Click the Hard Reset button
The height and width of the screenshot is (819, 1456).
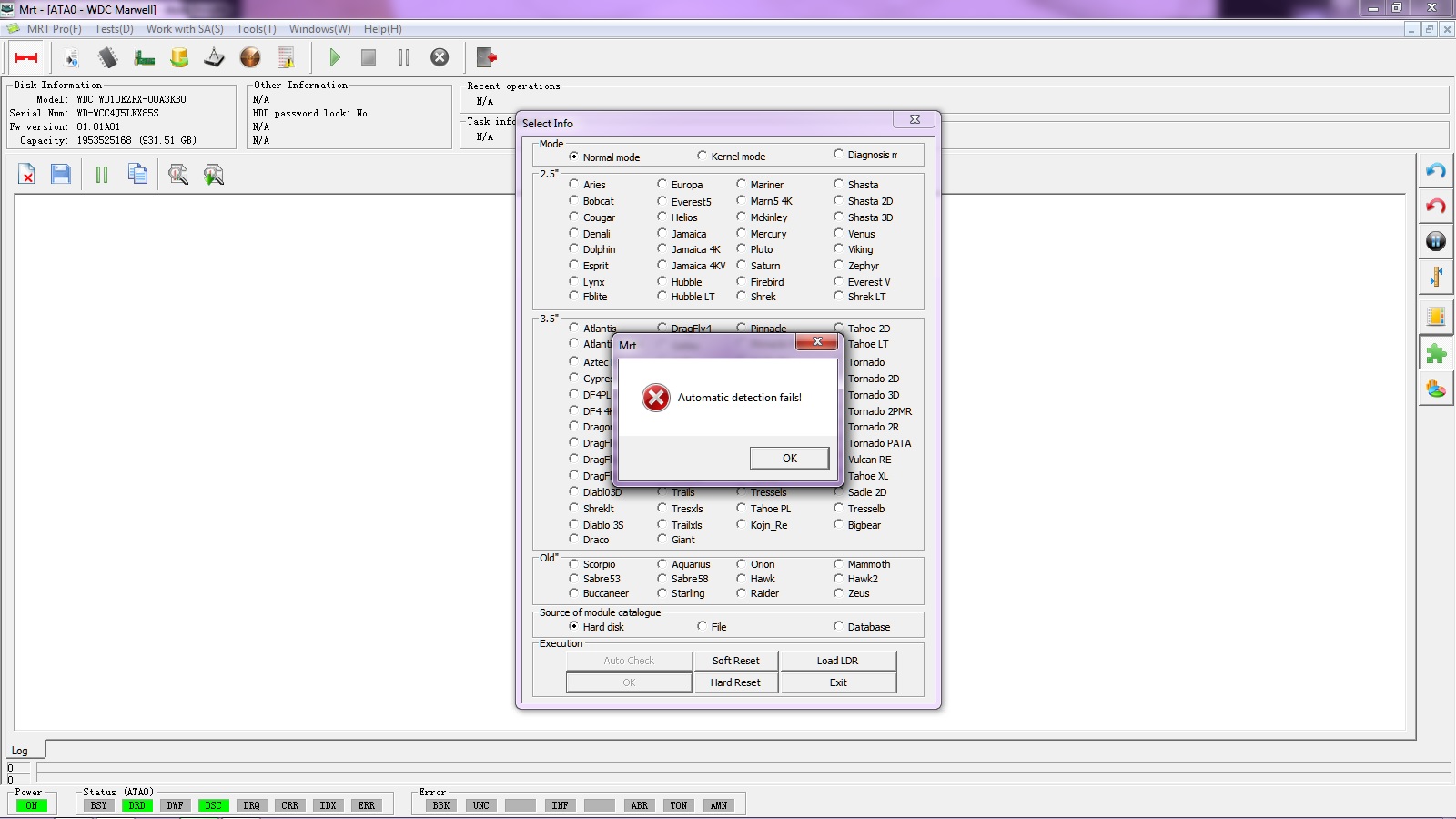735,682
